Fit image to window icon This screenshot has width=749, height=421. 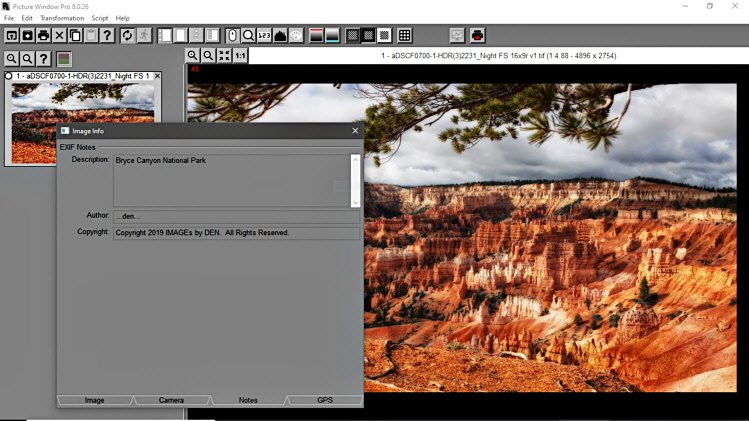(x=225, y=56)
